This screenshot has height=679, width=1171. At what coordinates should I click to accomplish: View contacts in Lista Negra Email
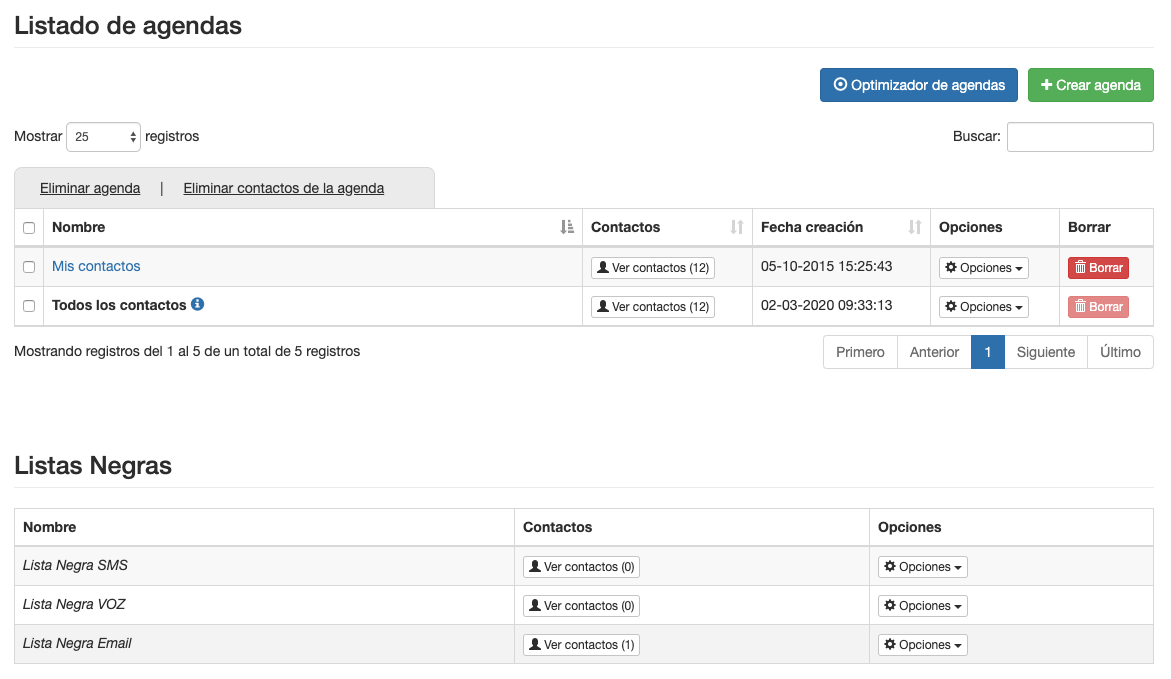click(x=581, y=645)
